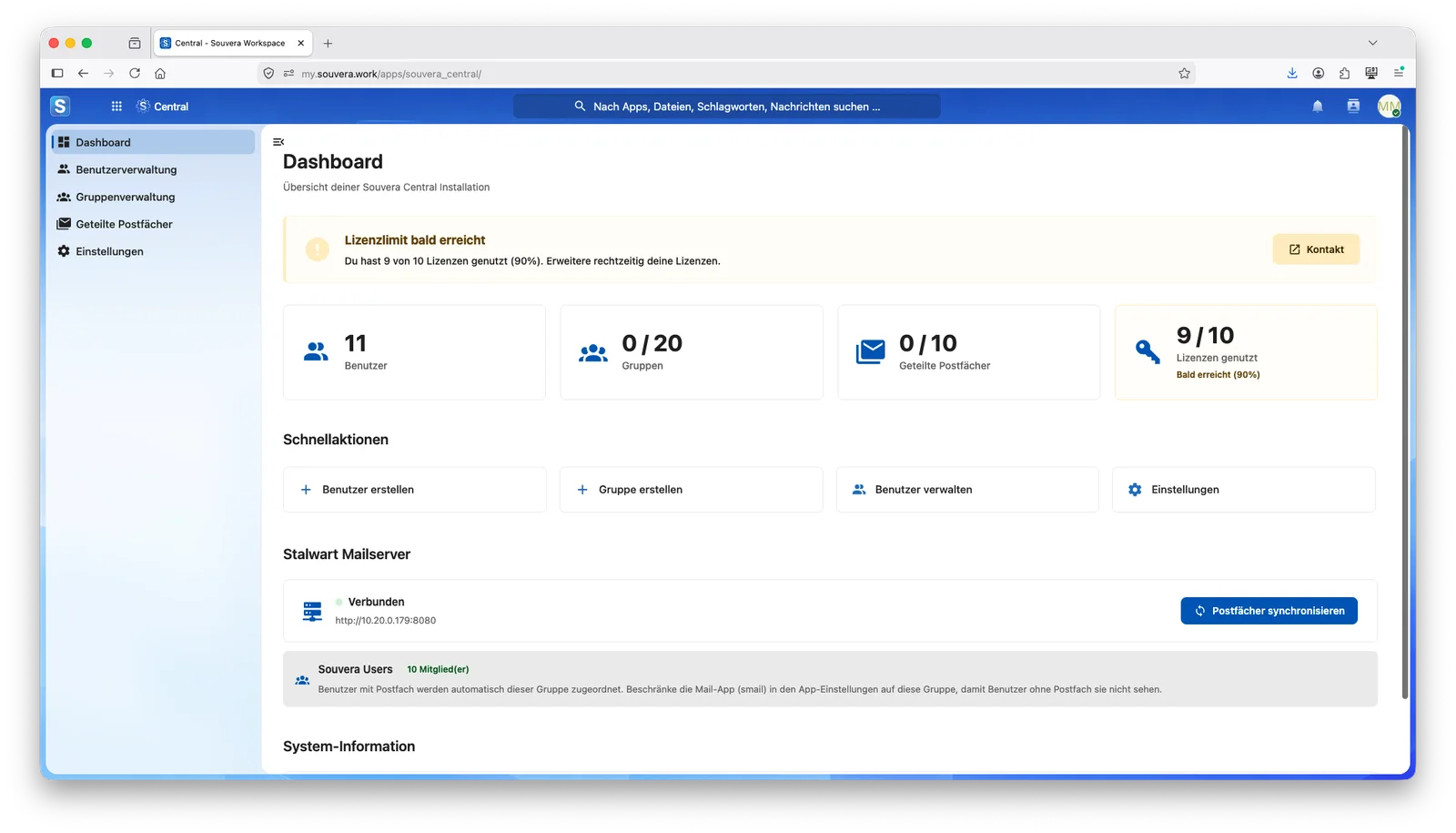Bookmark this page with the star
The width and height of the screenshot is (1456, 833).
click(1184, 74)
